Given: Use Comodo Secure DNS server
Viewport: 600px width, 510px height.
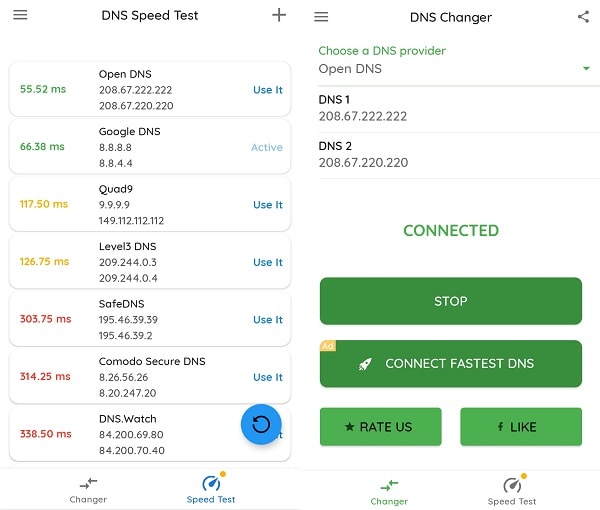Looking at the screenshot, I should [x=268, y=377].
